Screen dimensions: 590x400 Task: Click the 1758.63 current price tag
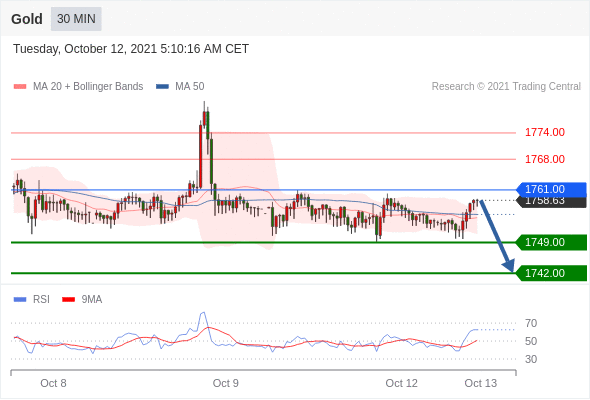(552, 202)
